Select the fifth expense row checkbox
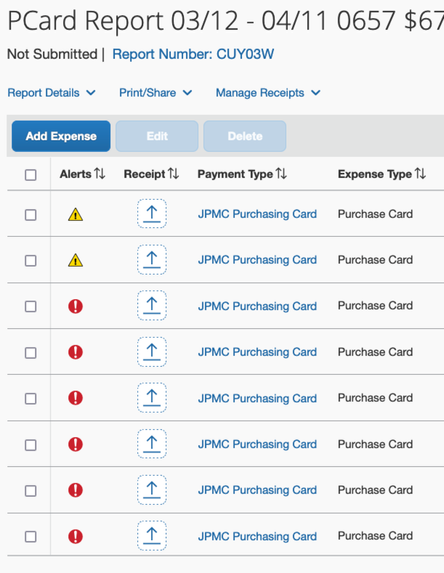 31,398
